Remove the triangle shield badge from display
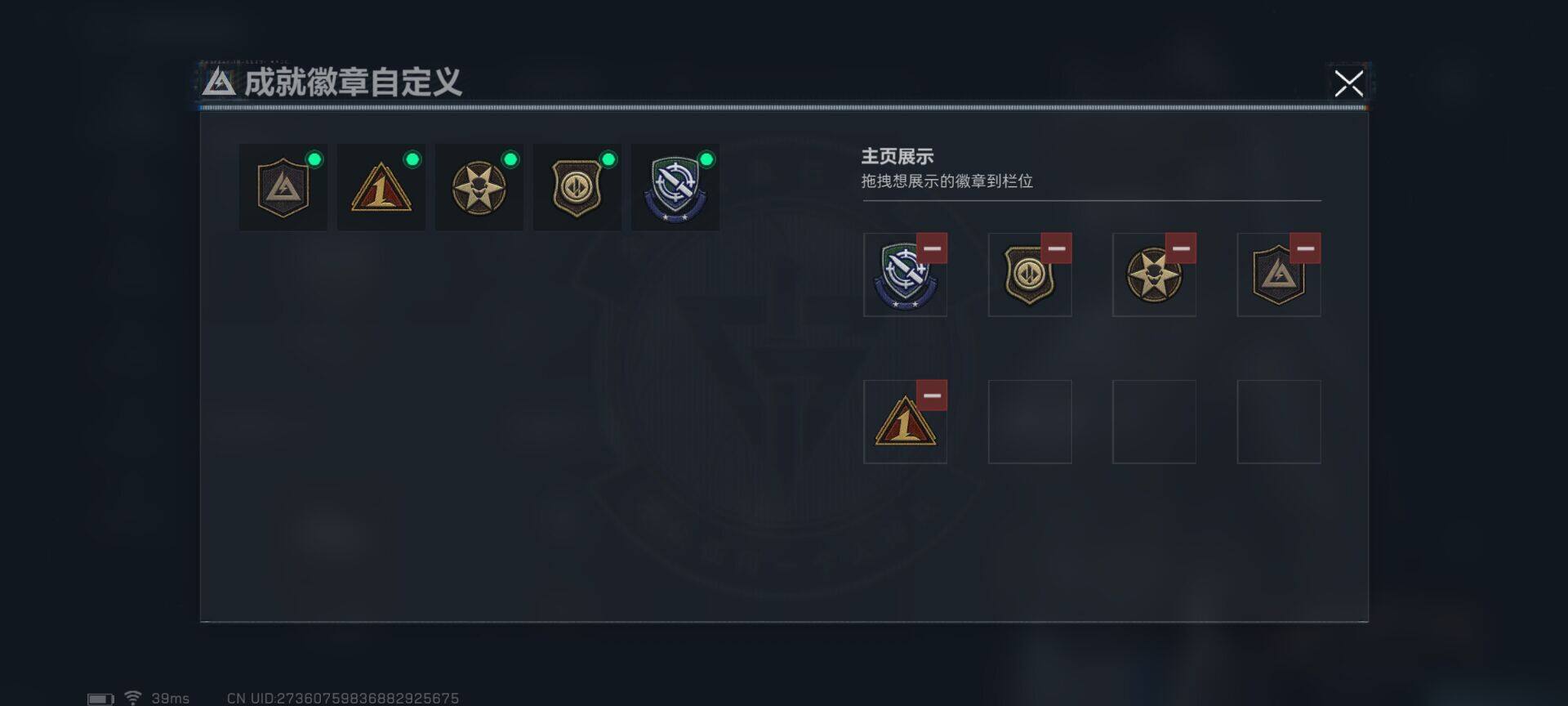 pos(1306,248)
